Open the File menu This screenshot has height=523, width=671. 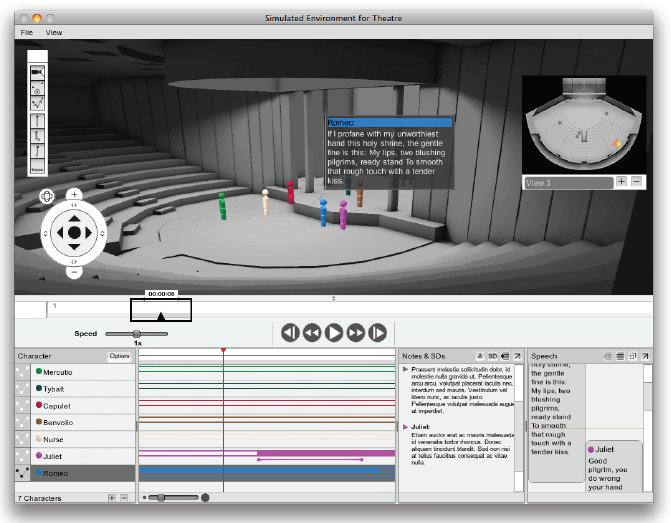26,33
